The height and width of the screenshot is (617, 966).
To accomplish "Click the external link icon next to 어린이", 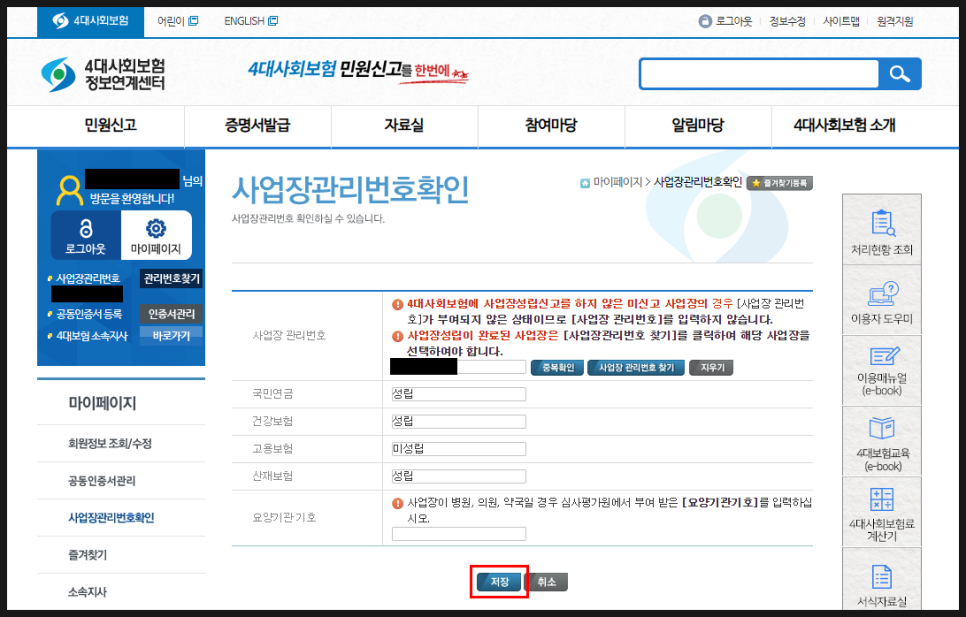I will pyautogui.click(x=193, y=21).
